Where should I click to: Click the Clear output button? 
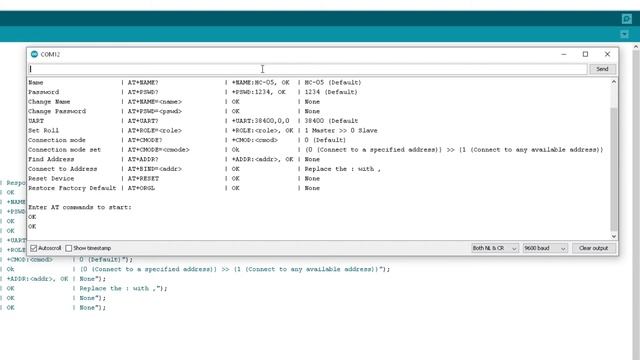(593, 248)
